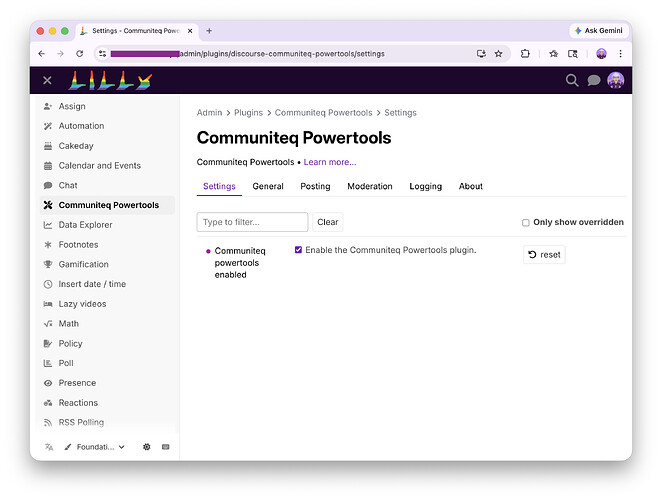Open the Footnotes plugin in sidebar
This screenshot has width=662, height=499.
pos(107,244)
